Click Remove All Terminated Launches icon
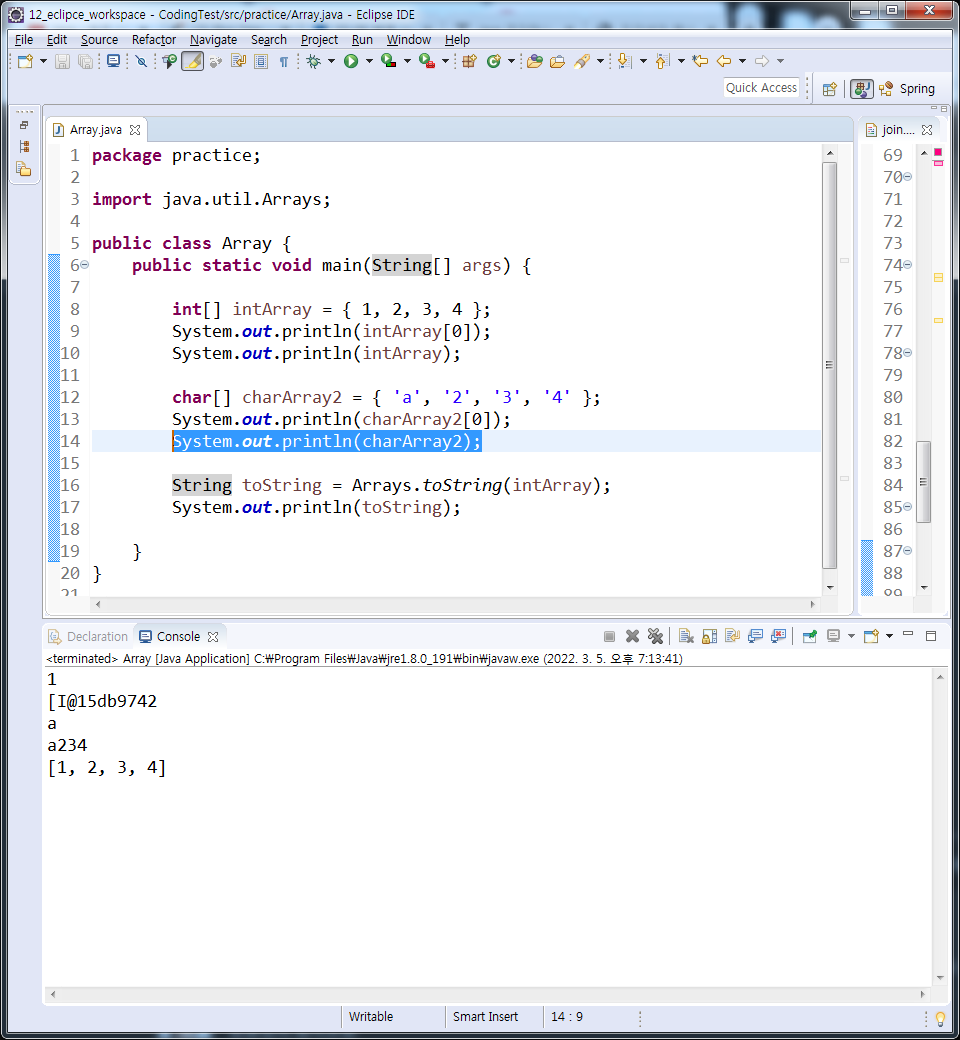Screen dimensions: 960x1040 (655, 636)
